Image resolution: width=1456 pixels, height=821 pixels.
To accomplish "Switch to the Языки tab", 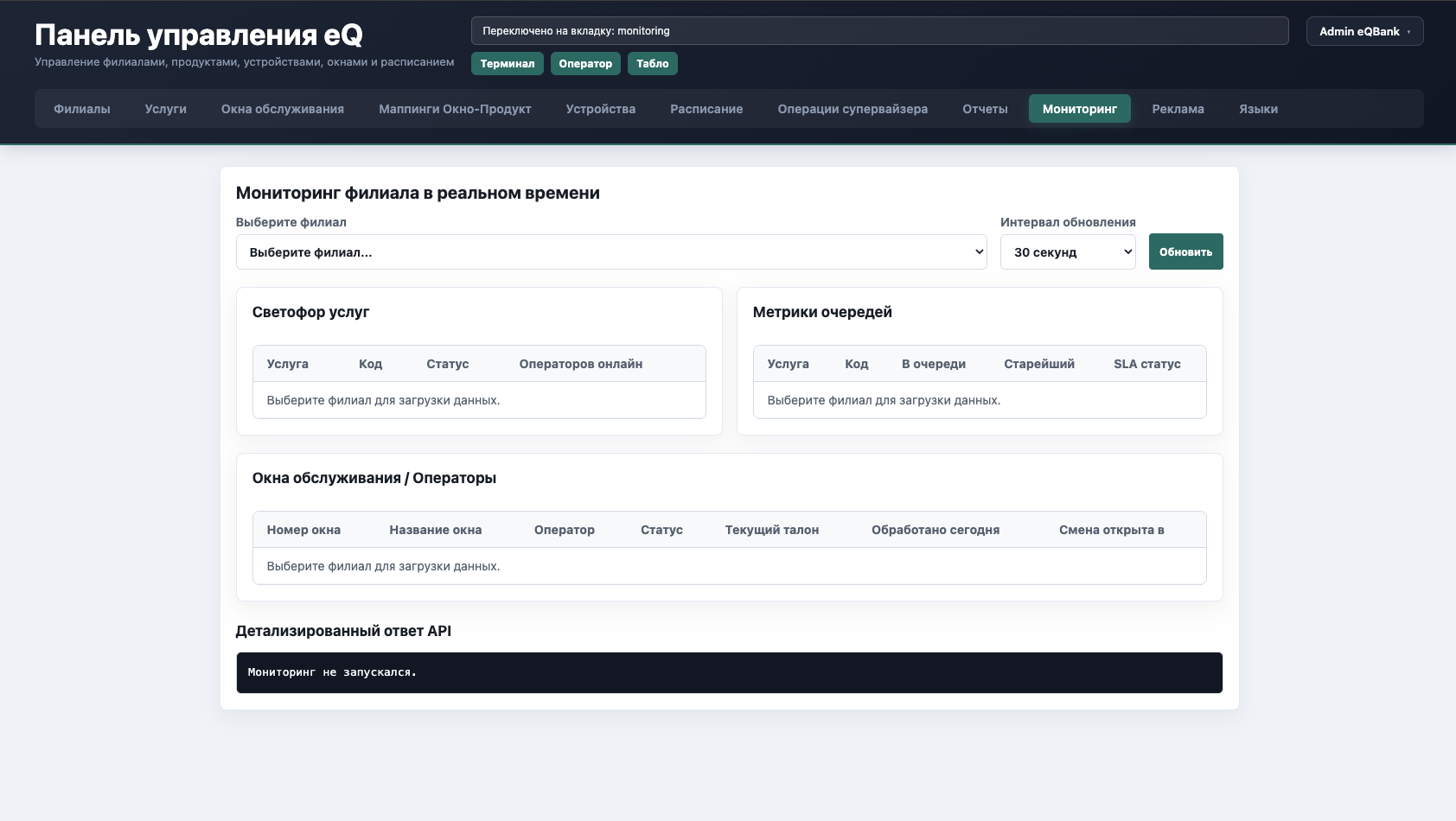I will tap(1259, 109).
